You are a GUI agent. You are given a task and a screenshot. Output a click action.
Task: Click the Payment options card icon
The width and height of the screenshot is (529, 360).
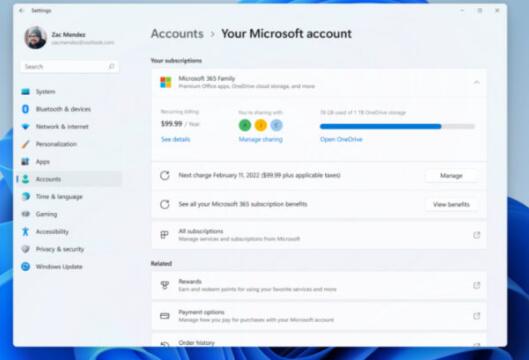click(x=165, y=316)
